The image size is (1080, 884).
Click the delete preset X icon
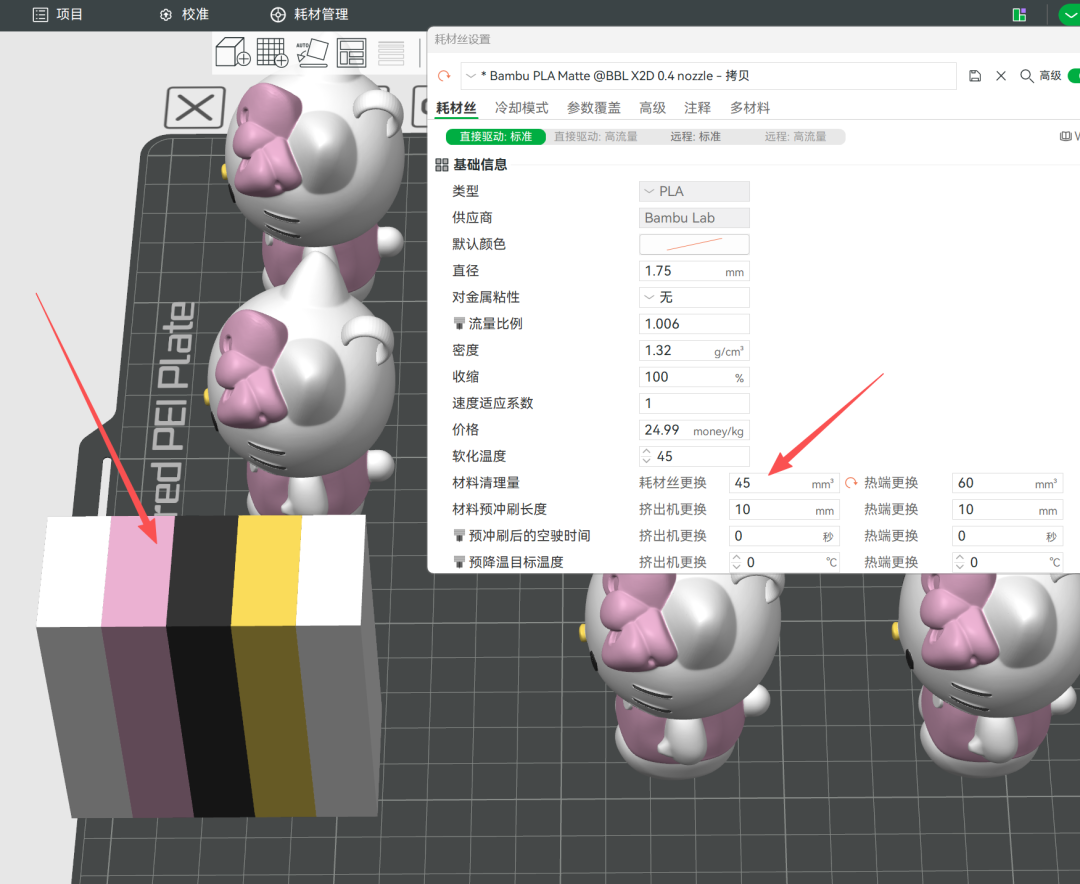pos(1001,76)
